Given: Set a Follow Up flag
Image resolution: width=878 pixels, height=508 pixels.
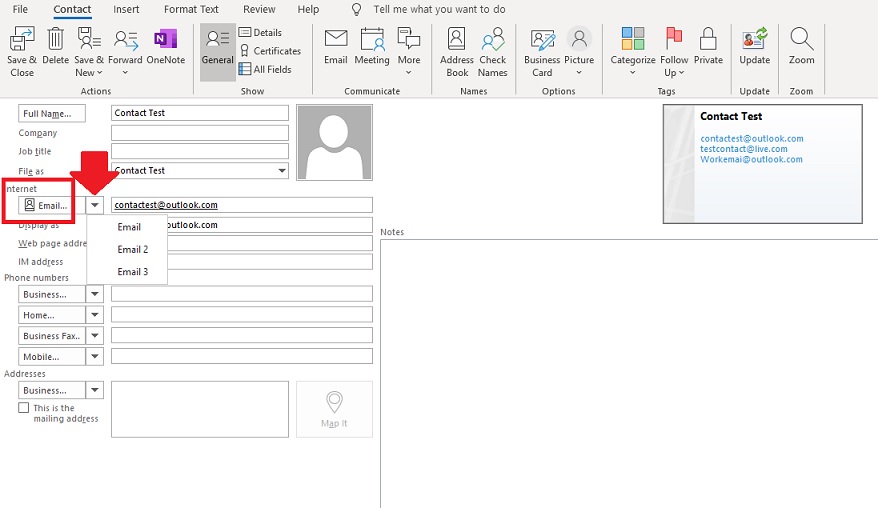Looking at the screenshot, I should click(674, 52).
